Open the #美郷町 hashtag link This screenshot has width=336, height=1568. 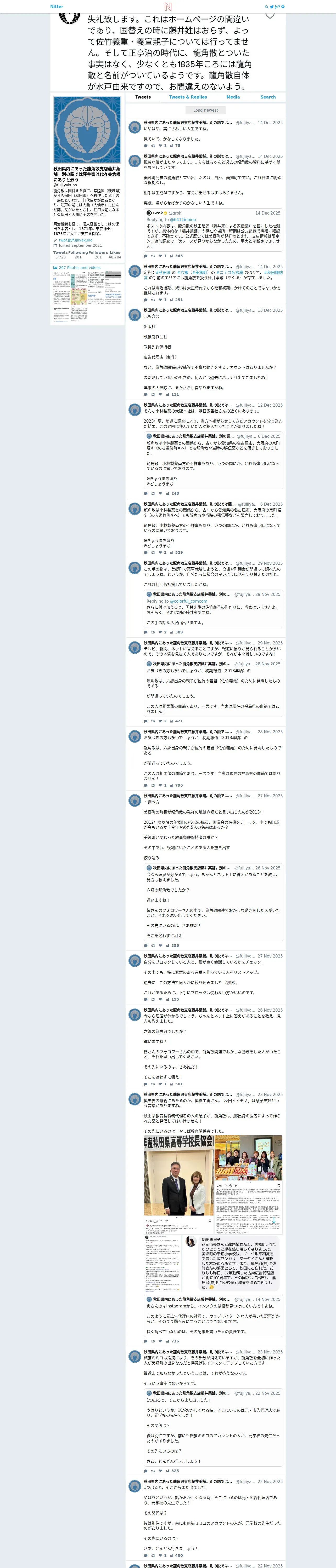200,272
